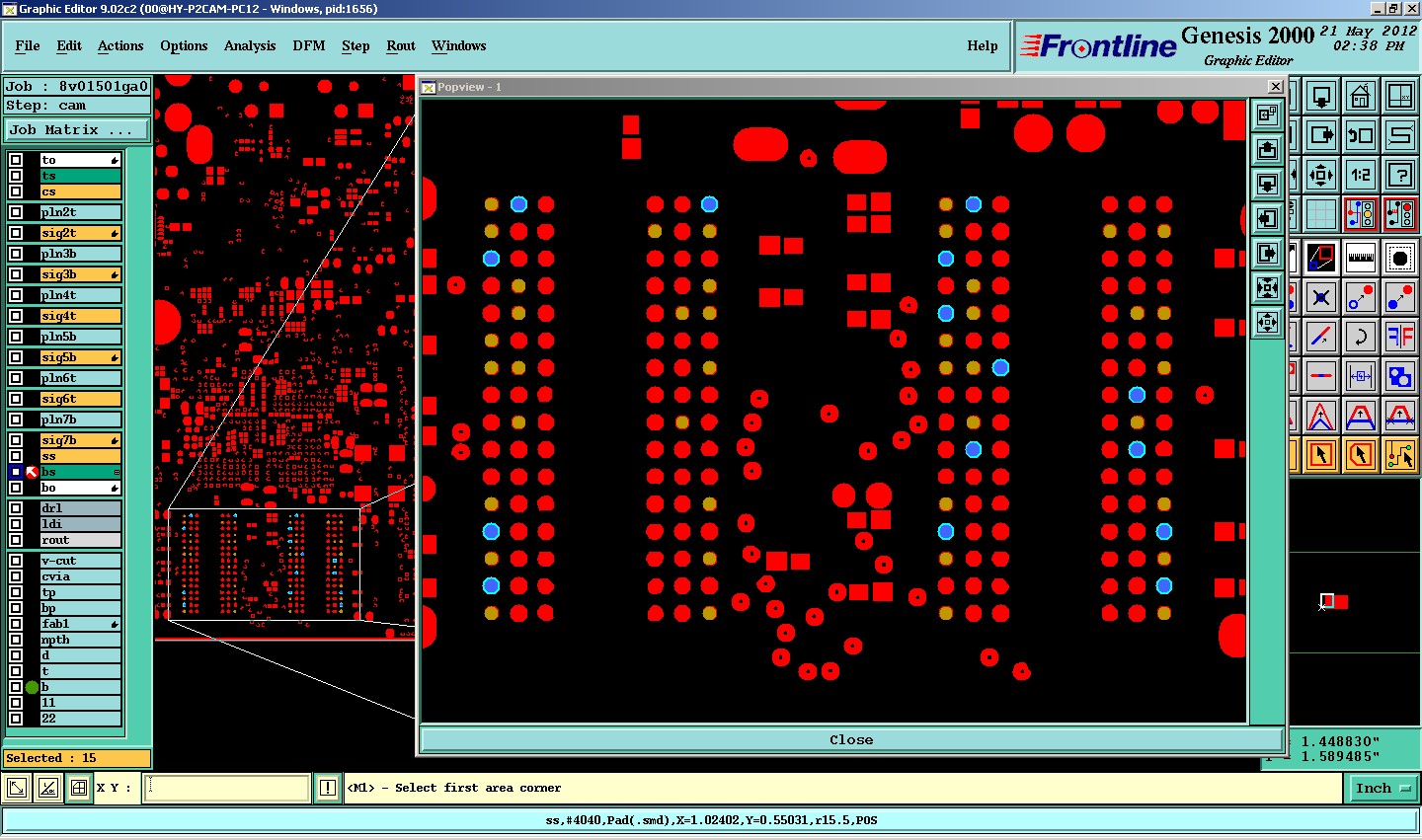
Task: Click Close at bottom of Popview
Action: (851, 739)
